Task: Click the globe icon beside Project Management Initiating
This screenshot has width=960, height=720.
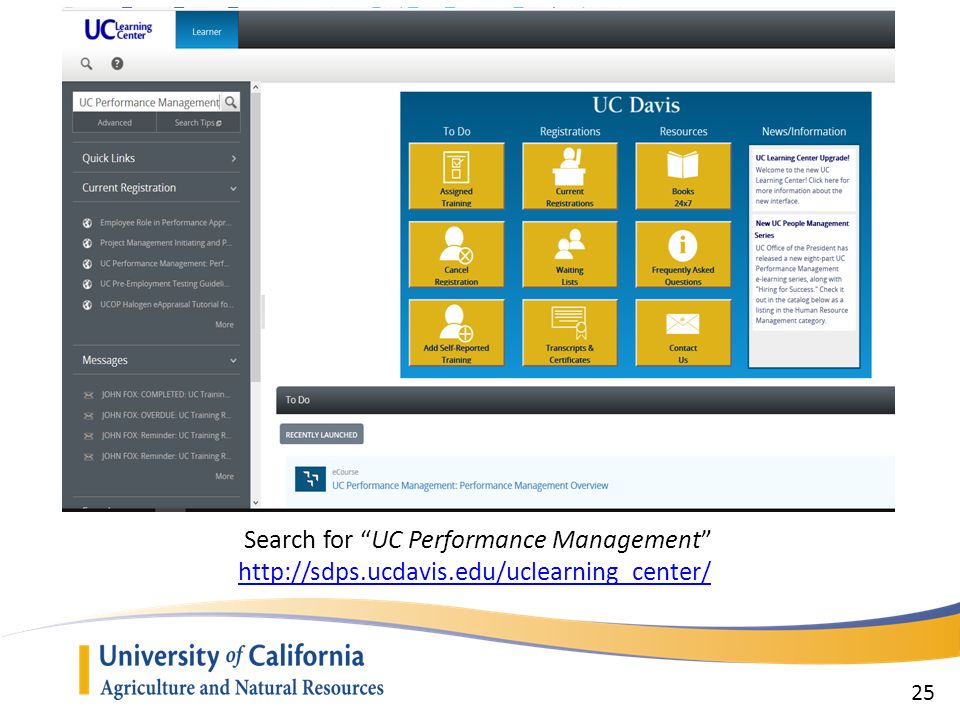Action: point(88,243)
